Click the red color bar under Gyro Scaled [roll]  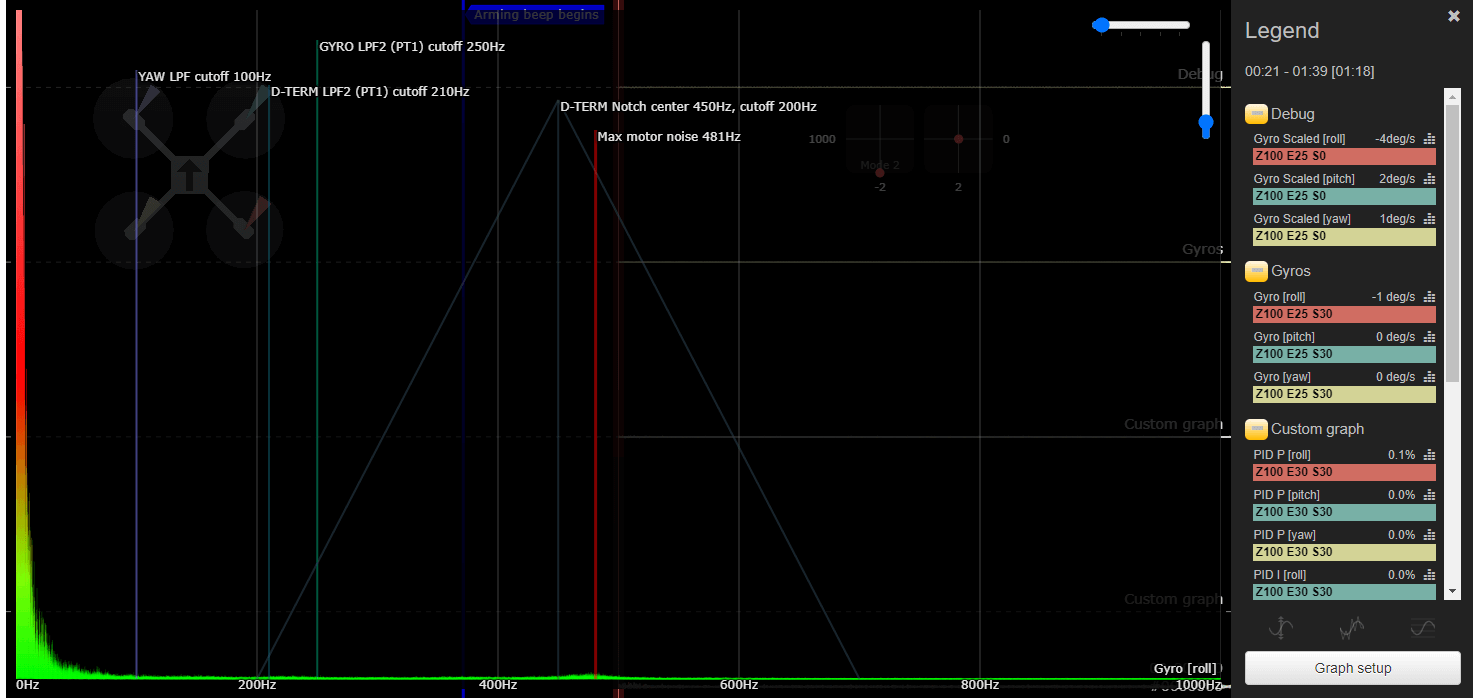(1344, 156)
